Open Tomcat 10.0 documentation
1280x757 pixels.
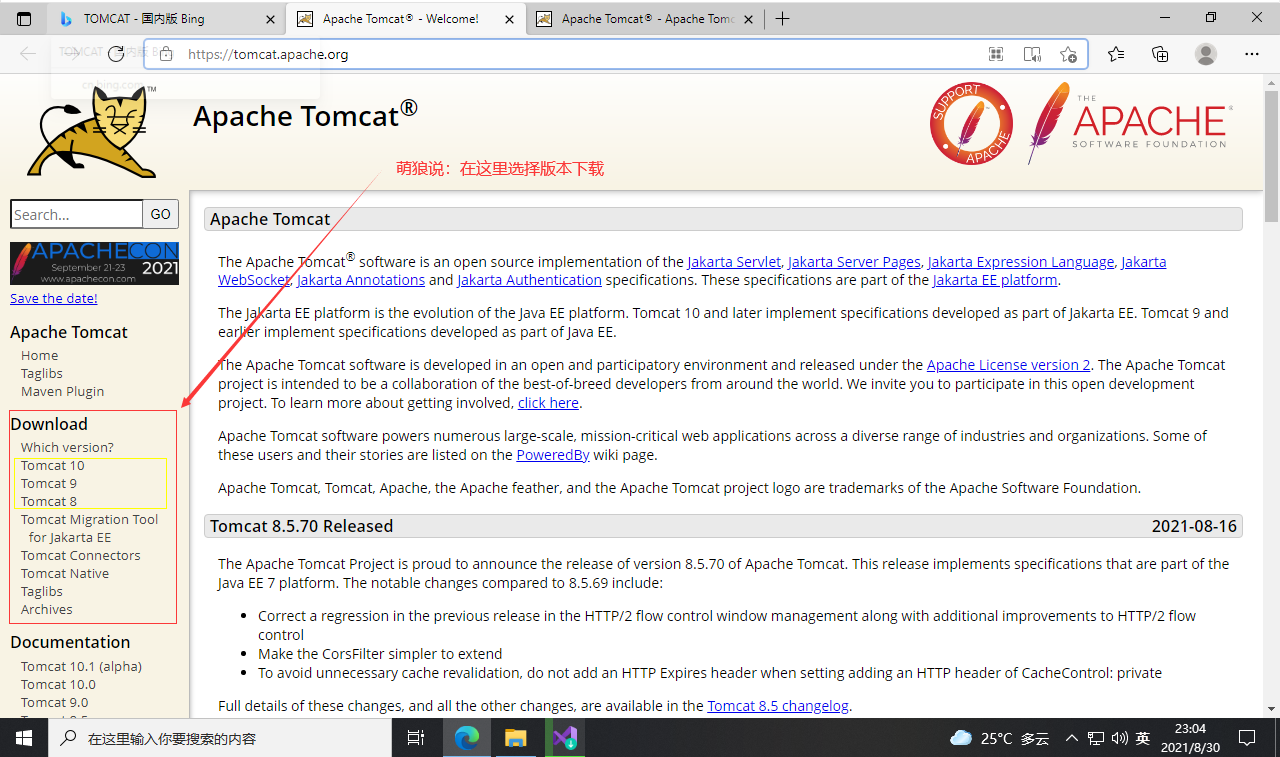coord(58,684)
